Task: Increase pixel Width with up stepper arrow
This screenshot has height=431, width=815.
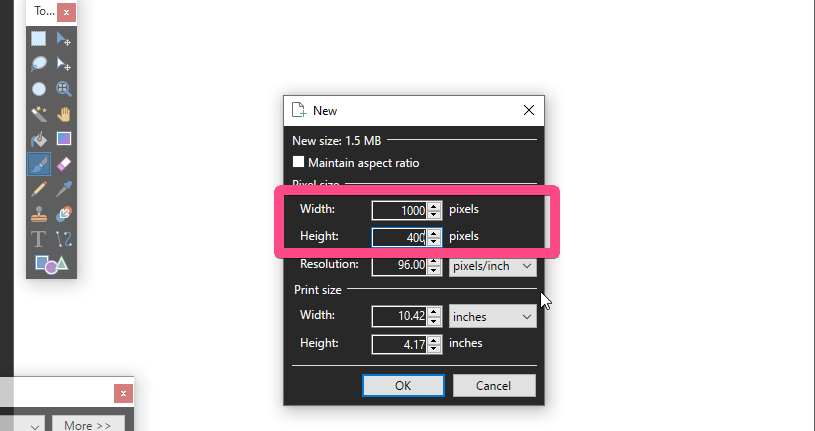Action: [x=434, y=206]
